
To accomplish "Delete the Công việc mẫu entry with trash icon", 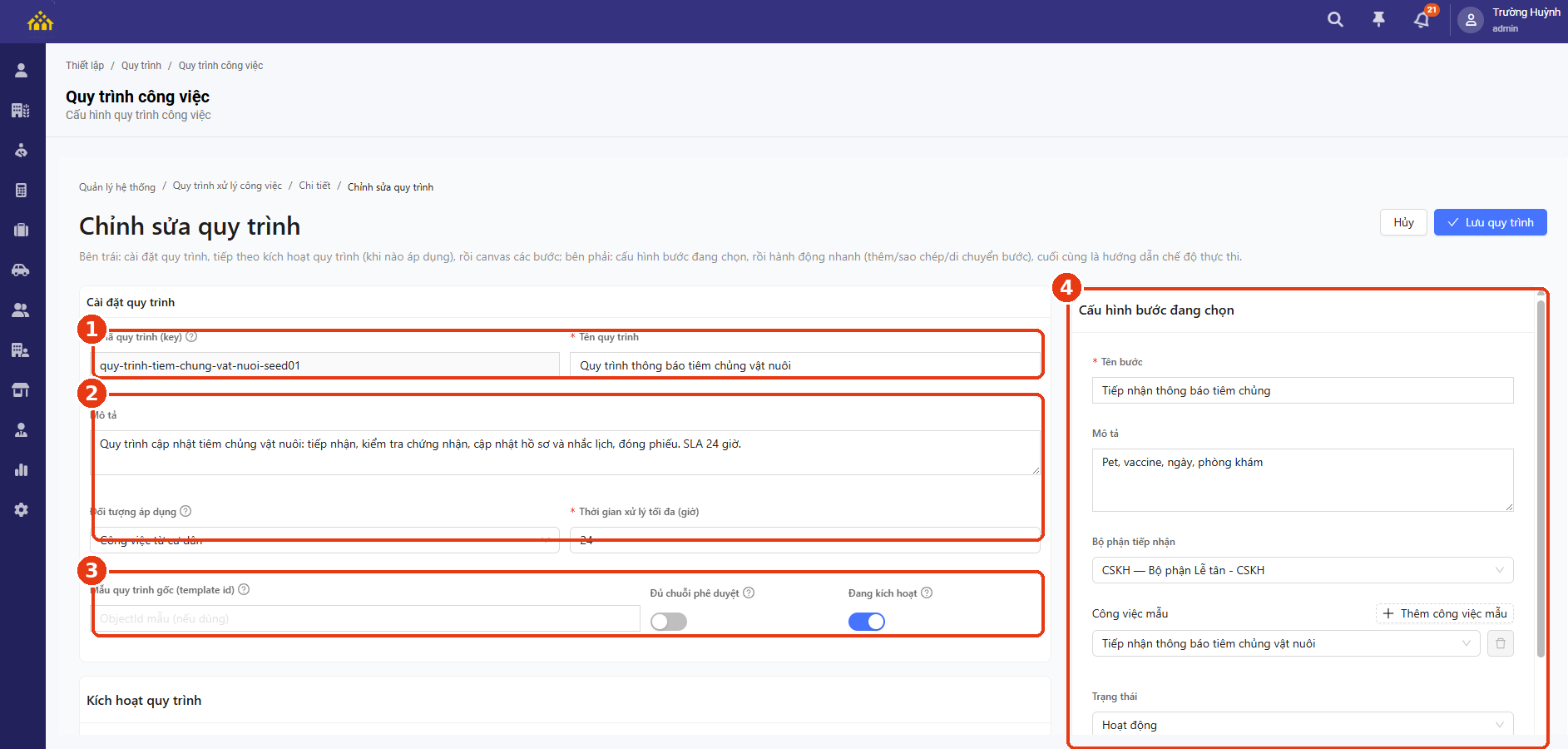I will pos(1500,643).
